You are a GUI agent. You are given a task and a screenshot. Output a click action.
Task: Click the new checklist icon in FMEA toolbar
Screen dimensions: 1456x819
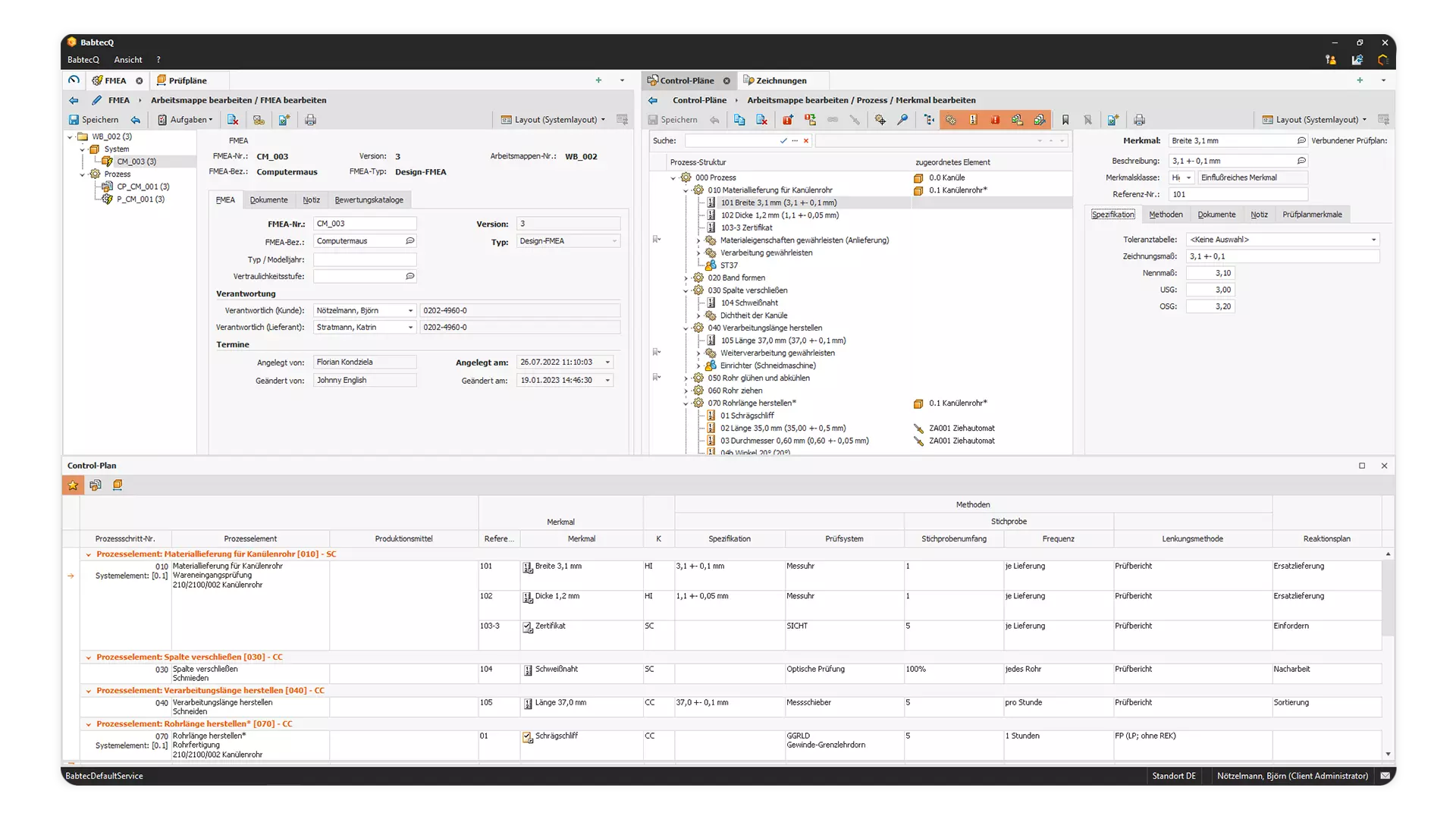(284, 120)
